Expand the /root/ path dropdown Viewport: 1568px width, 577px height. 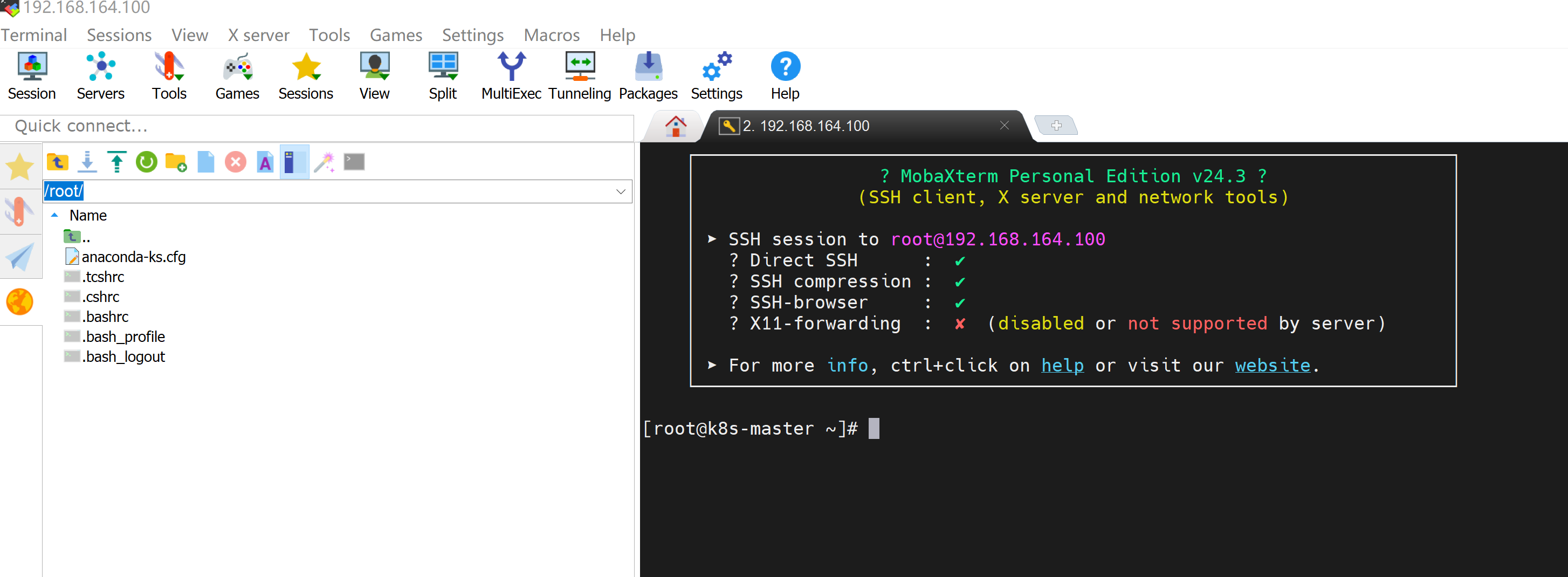tap(621, 191)
